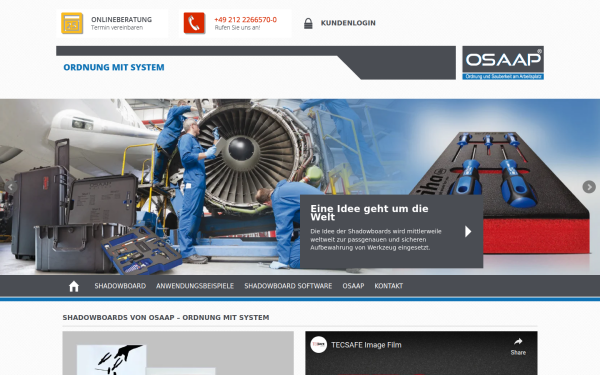Click the 'Rufen Sie uns an!' text

[237, 28]
